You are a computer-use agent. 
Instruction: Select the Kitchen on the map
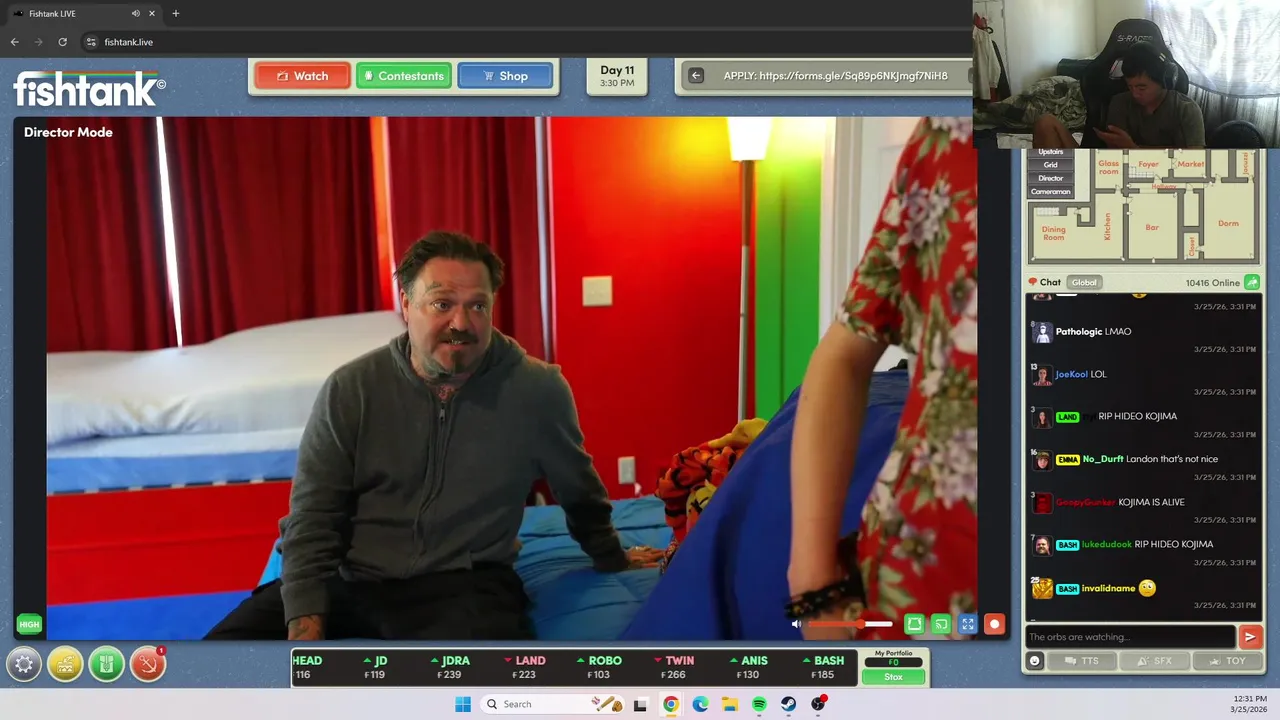[1107, 226]
